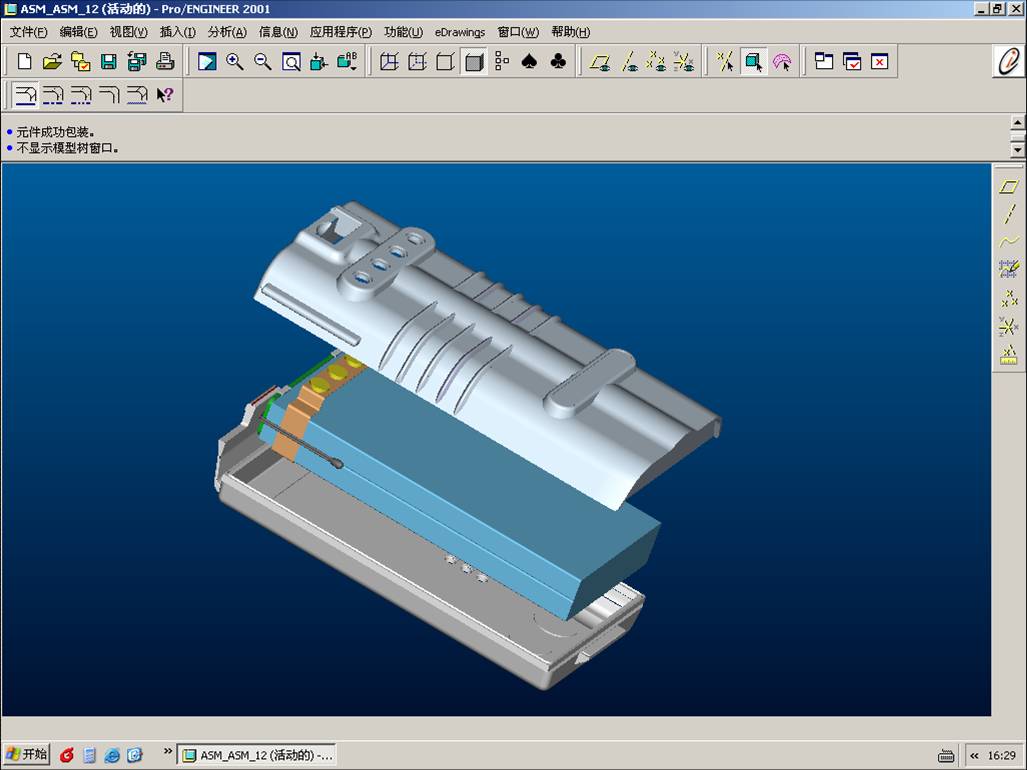1027x770 pixels.
Task: Select the first tangent edge display icon
Action: 26,96
